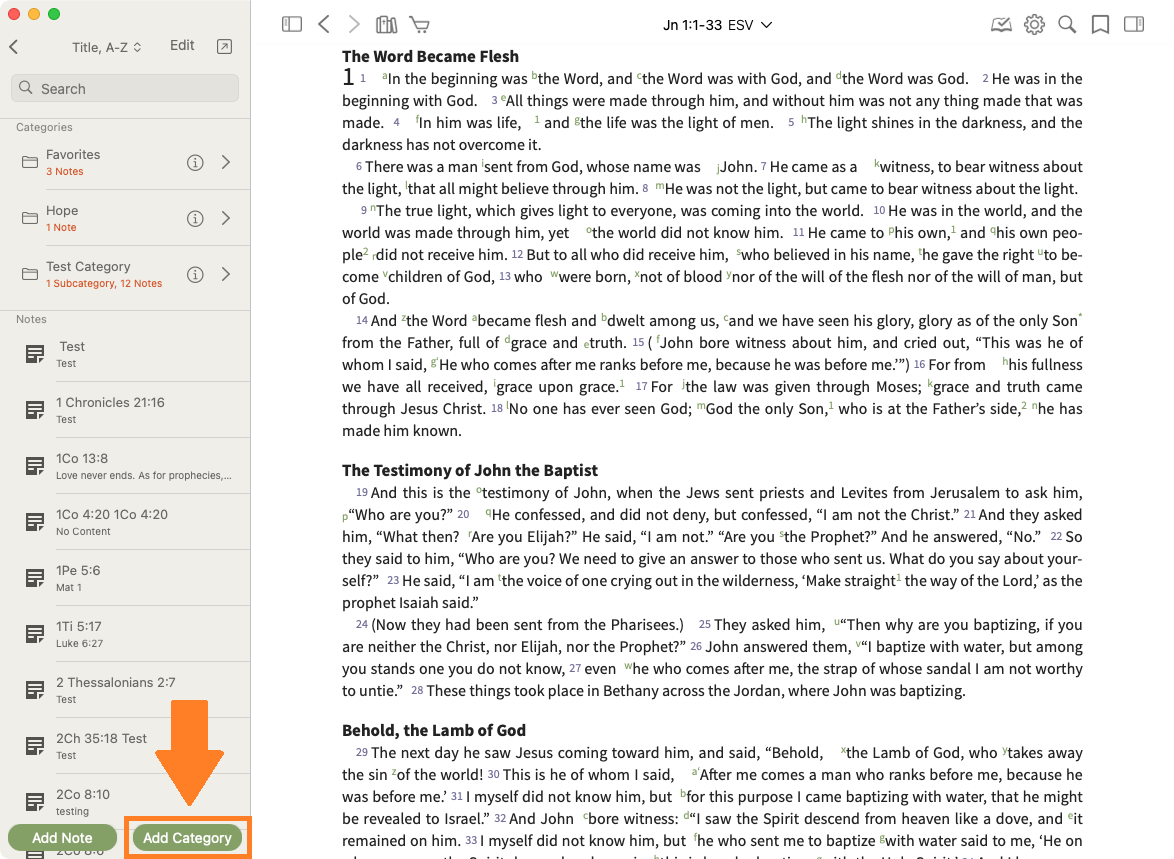This screenshot has width=1174, height=859.
Task: Open the Jn 1:1-33 ESV passage dropdown
Action: pyautogui.click(x=717, y=25)
